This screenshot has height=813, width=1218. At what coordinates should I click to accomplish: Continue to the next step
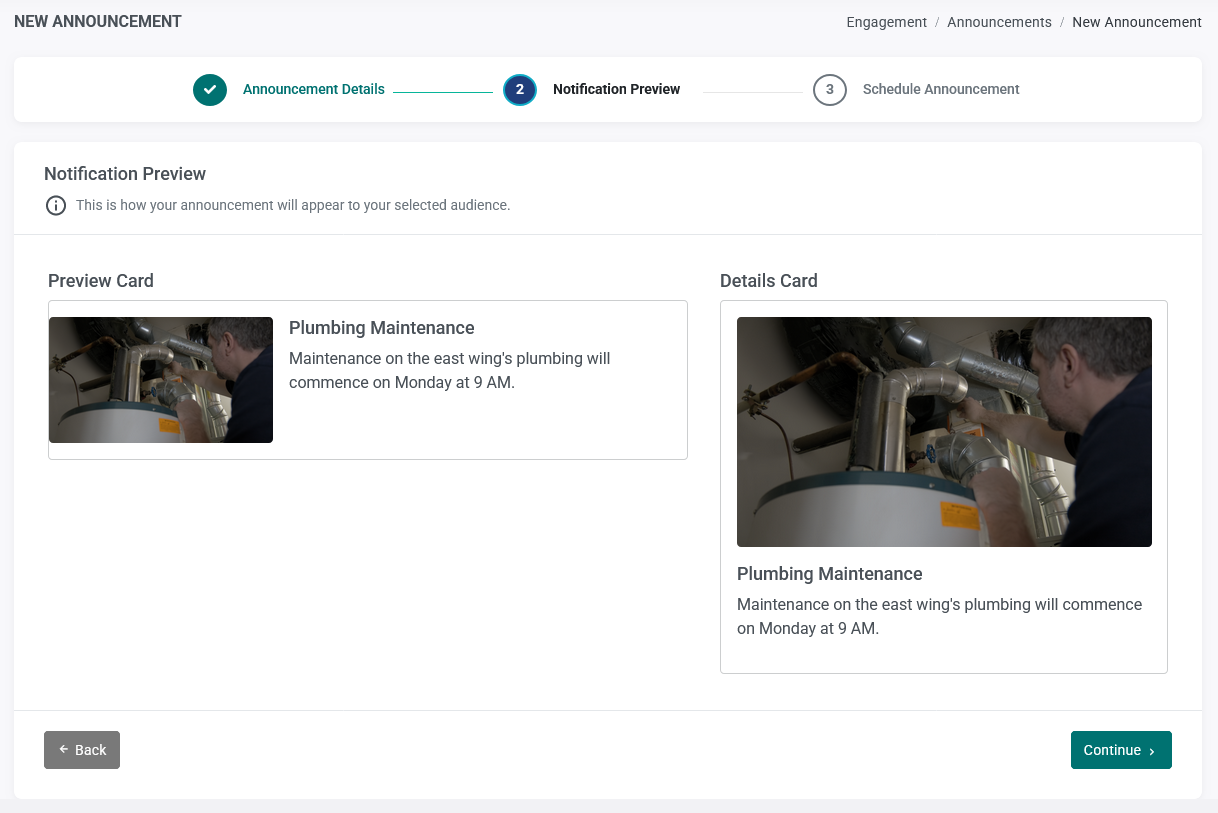(1121, 750)
